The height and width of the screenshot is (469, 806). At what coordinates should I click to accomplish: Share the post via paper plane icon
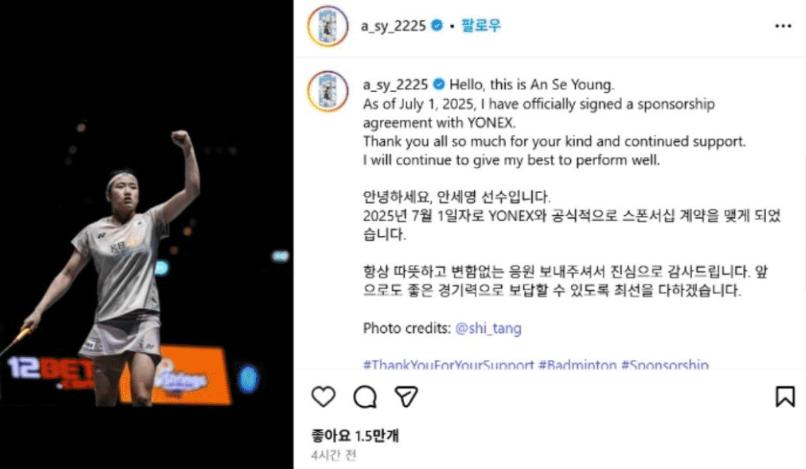pos(406,396)
